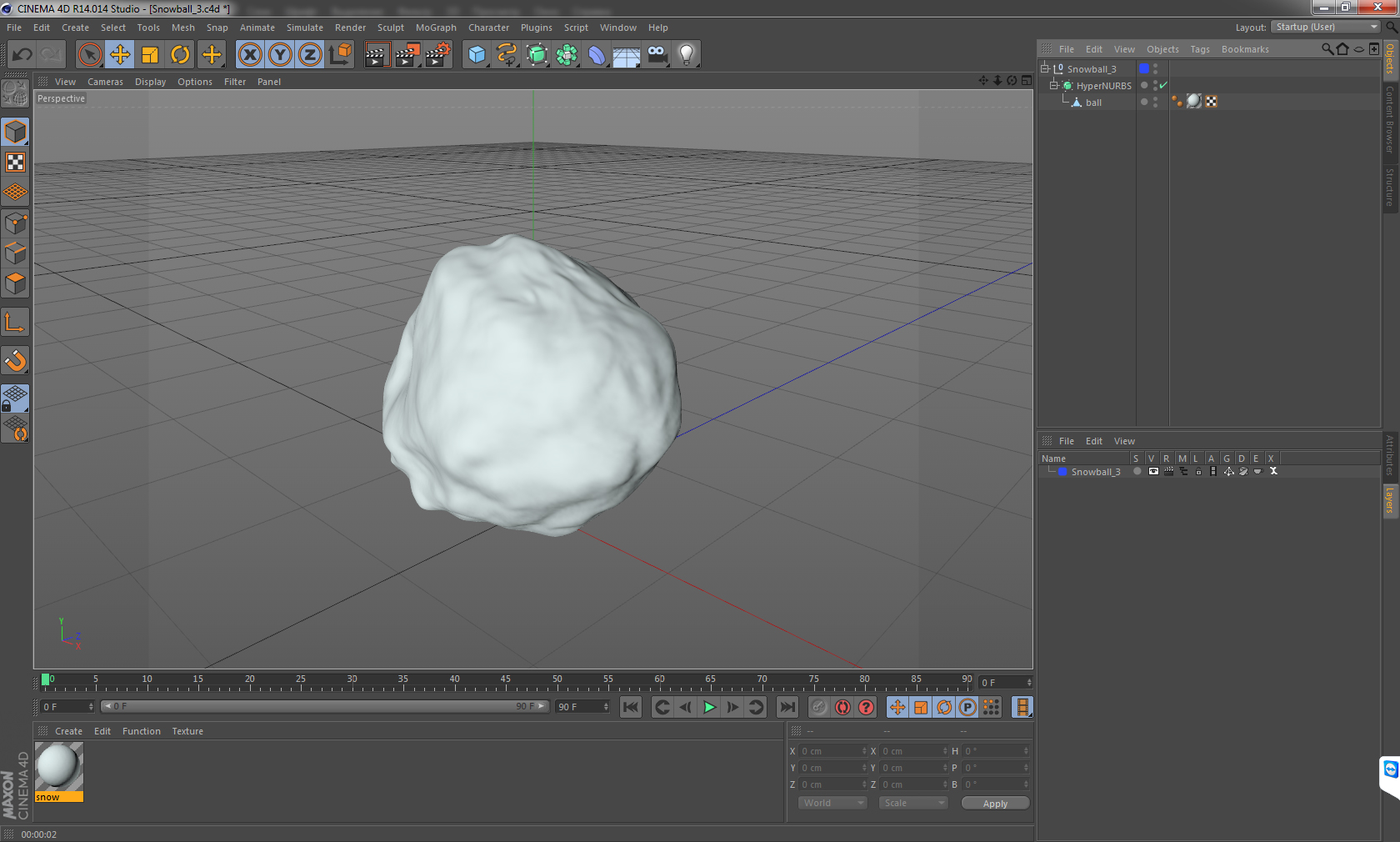This screenshot has width=1400, height=842.
Task: Open the World coordinate dropdown
Action: [x=832, y=803]
